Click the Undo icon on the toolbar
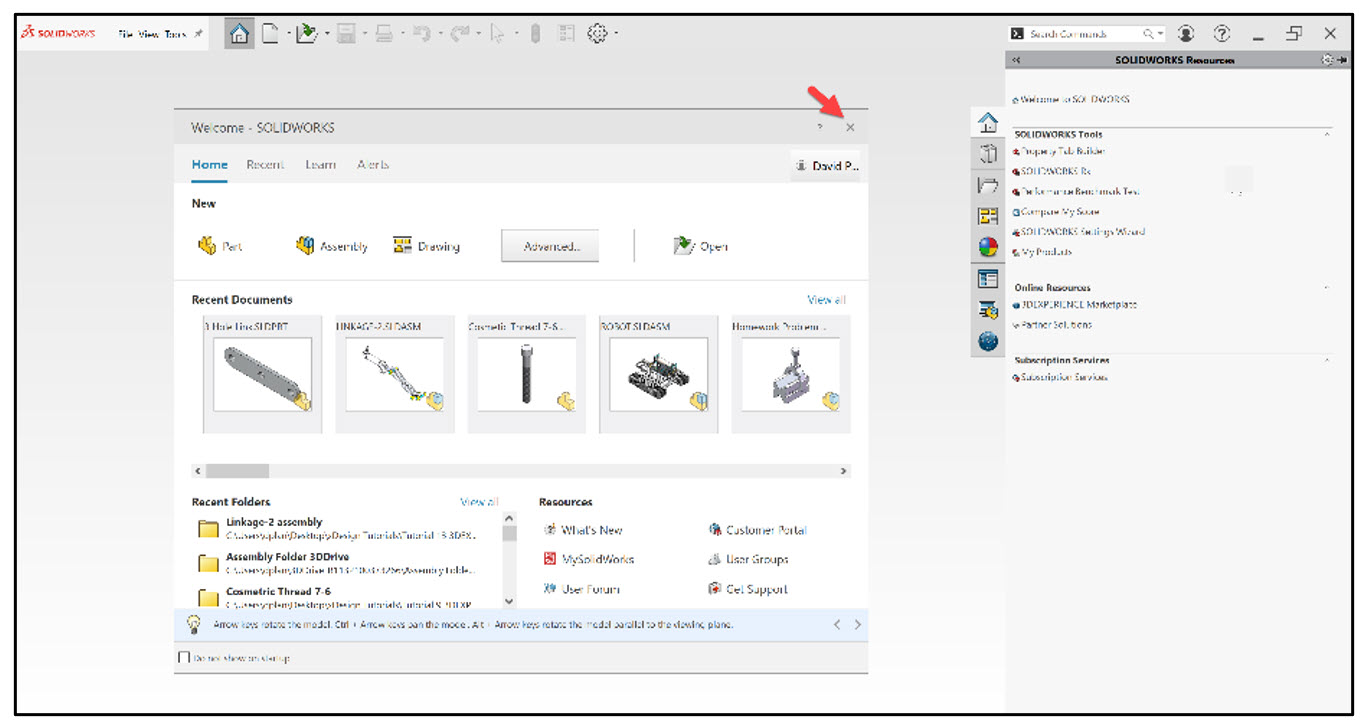1360x726 pixels. click(420, 33)
